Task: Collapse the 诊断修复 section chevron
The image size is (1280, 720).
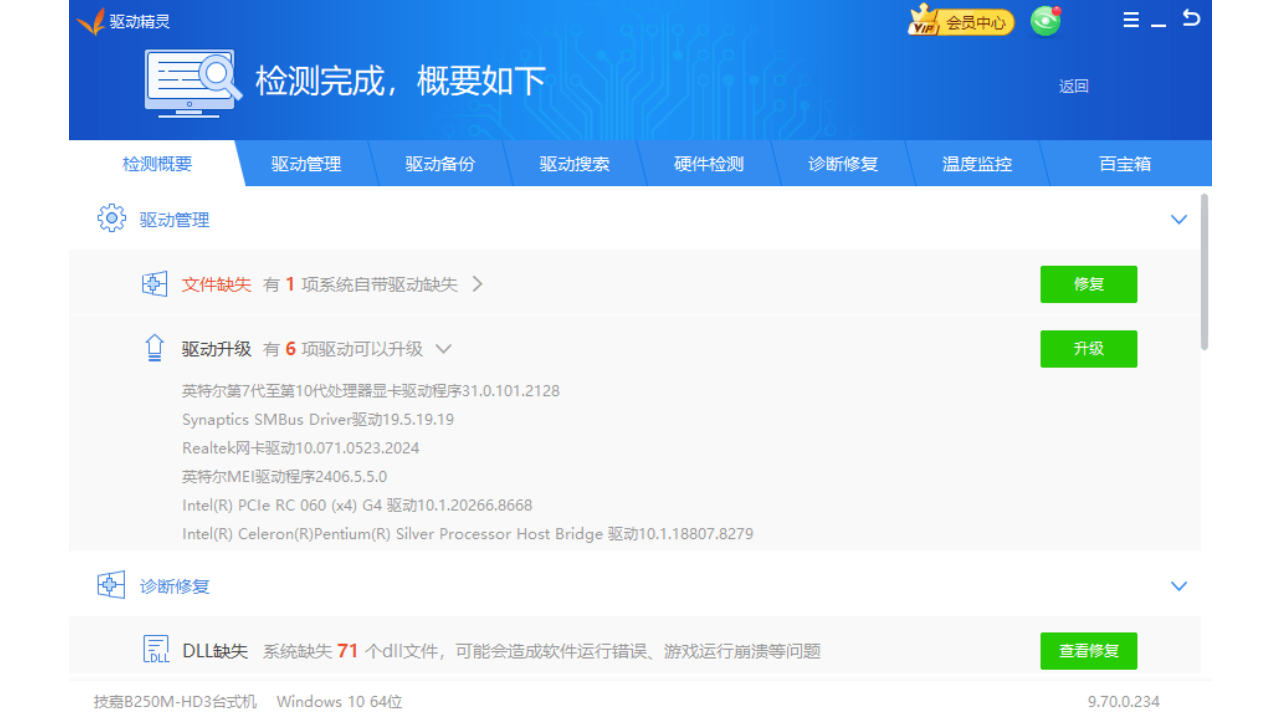Action: point(1179,586)
